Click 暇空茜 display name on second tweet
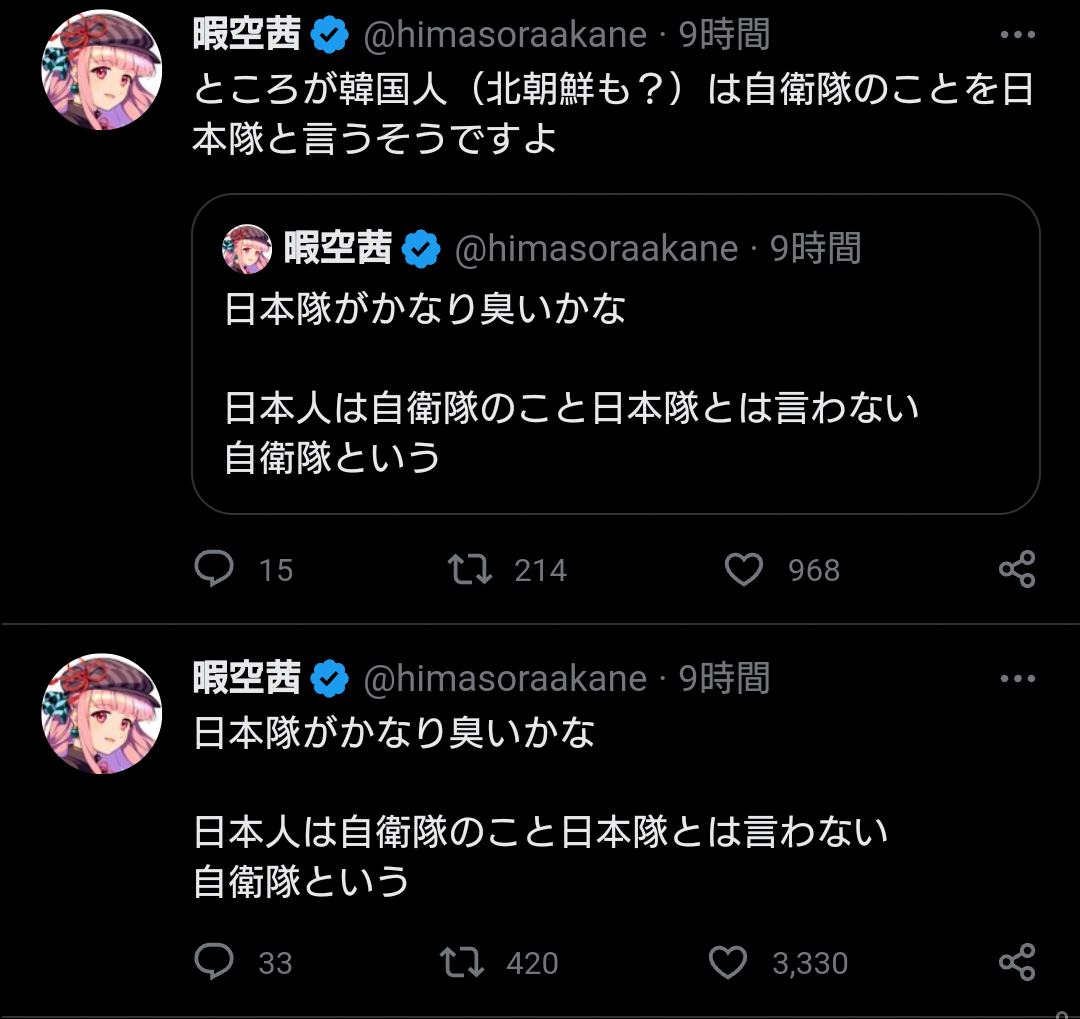1080x1019 pixels. click(246, 679)
